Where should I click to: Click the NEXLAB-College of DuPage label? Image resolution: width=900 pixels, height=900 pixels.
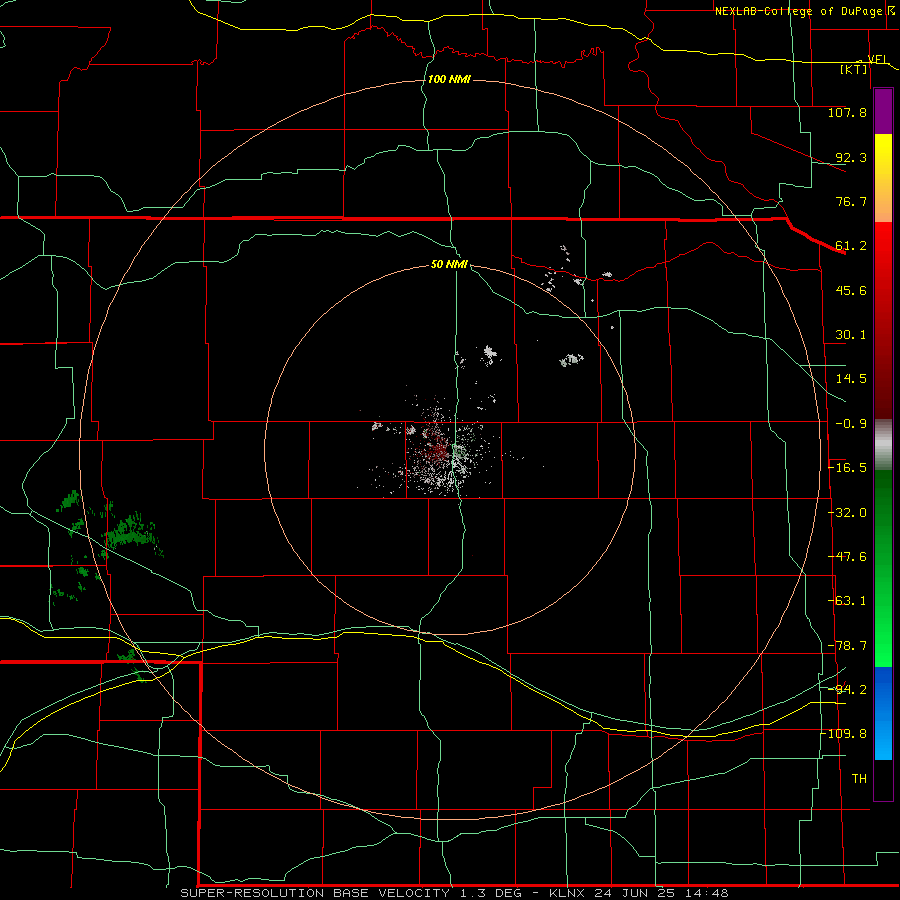[798, 11]
